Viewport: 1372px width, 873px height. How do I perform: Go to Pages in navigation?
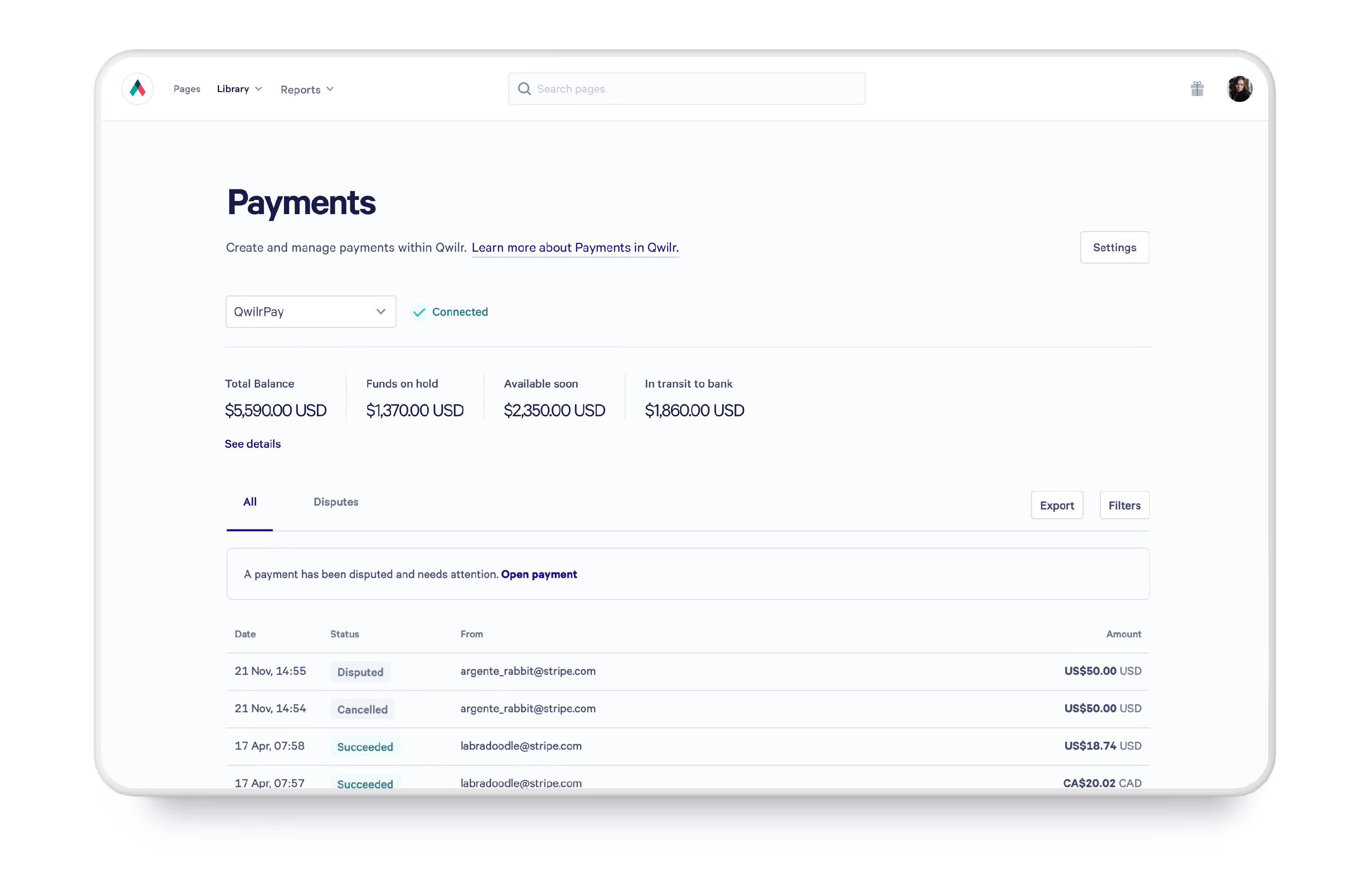tap(187, 88)
